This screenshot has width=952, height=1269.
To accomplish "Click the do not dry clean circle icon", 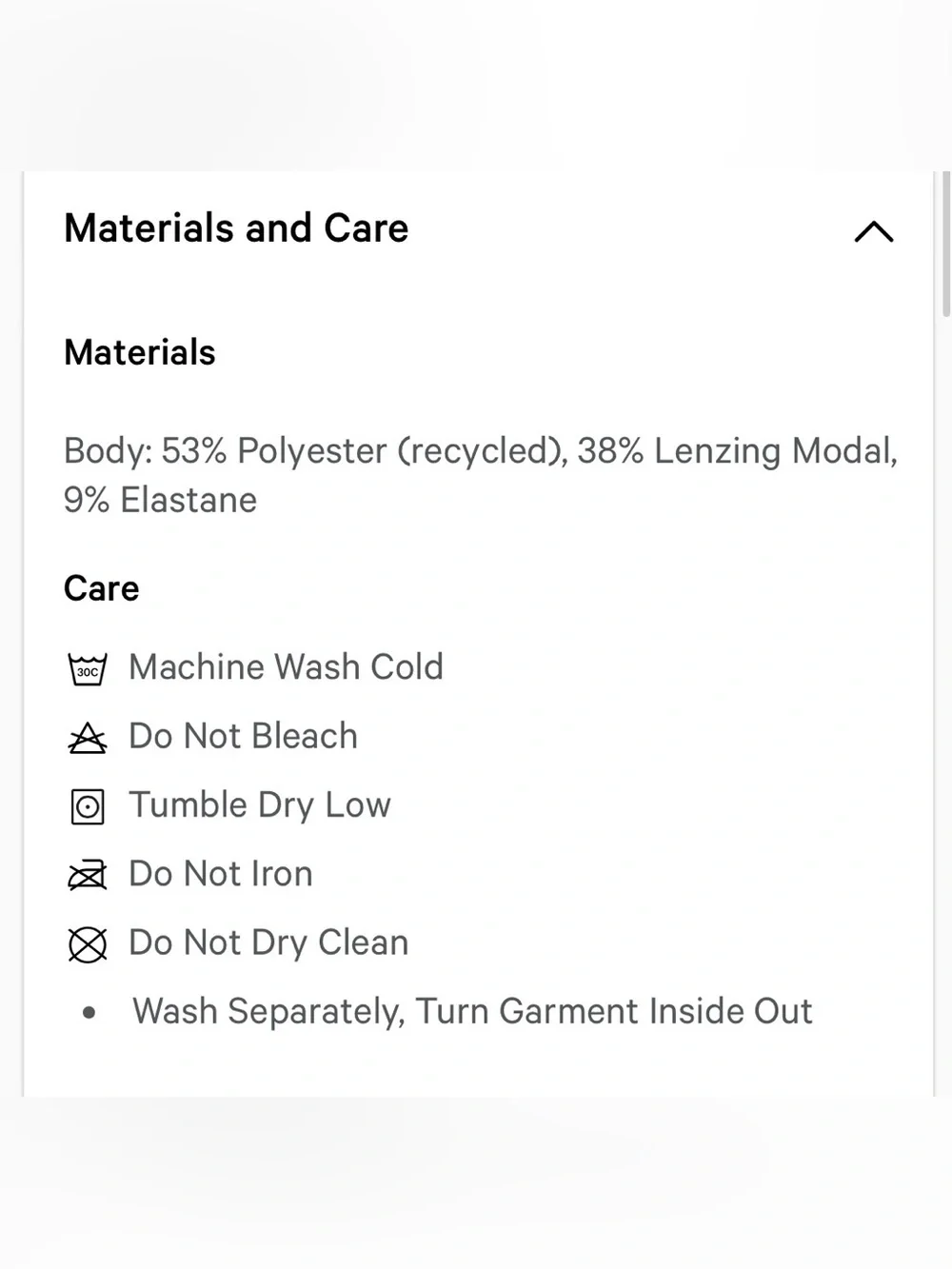I will coord(88,944).
